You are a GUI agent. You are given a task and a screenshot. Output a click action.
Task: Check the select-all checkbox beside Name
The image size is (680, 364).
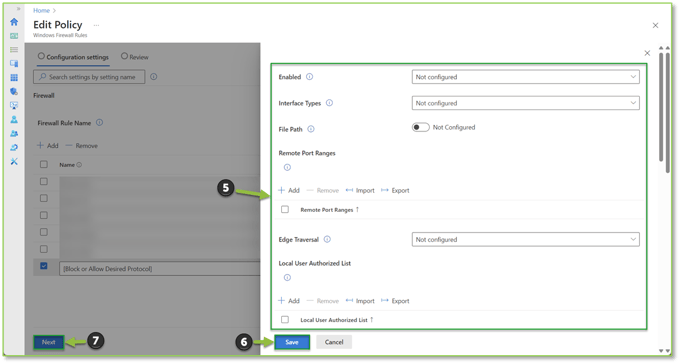[x=44, y=164]
